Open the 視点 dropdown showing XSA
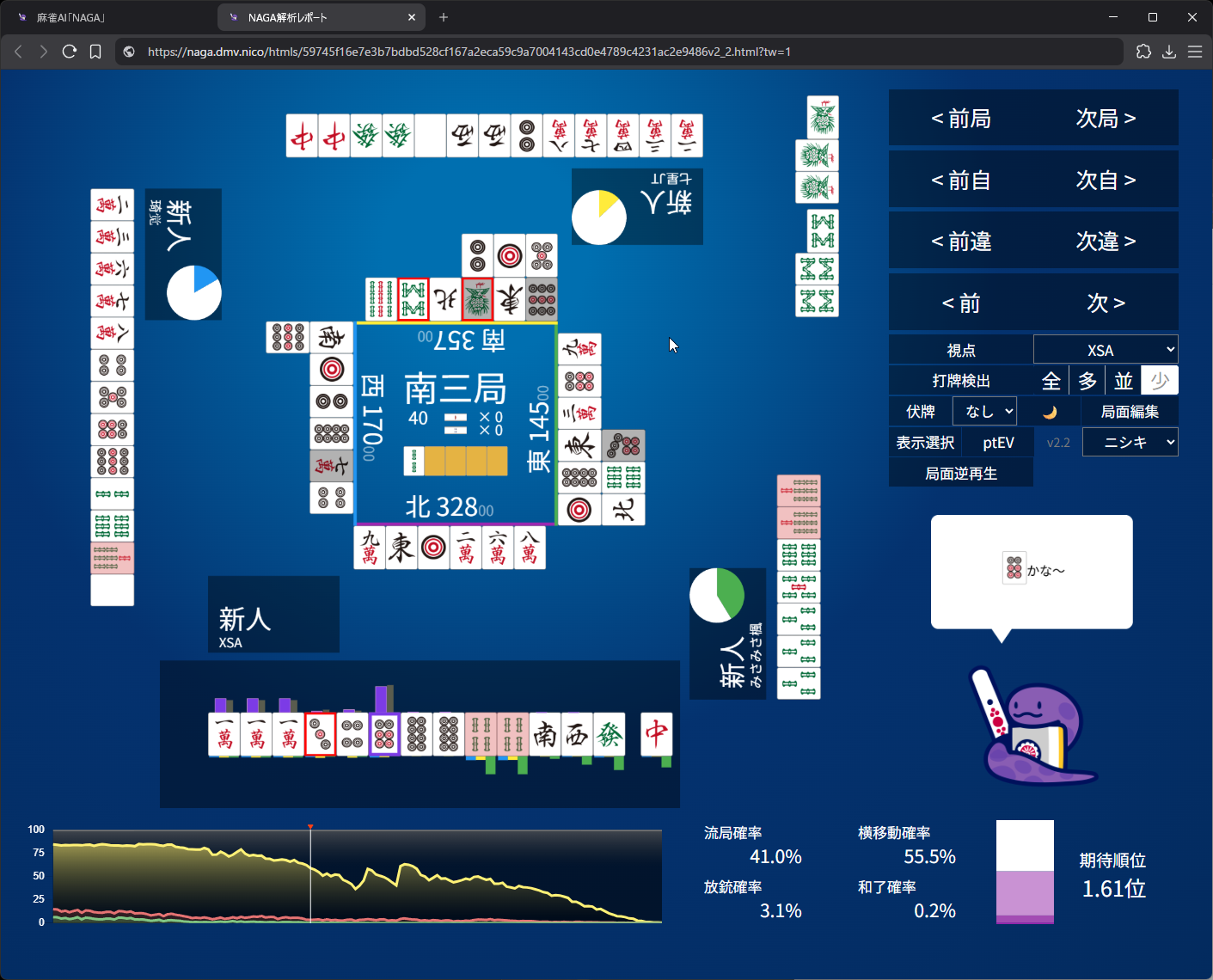1213x980 pixels. [1106, 350]
